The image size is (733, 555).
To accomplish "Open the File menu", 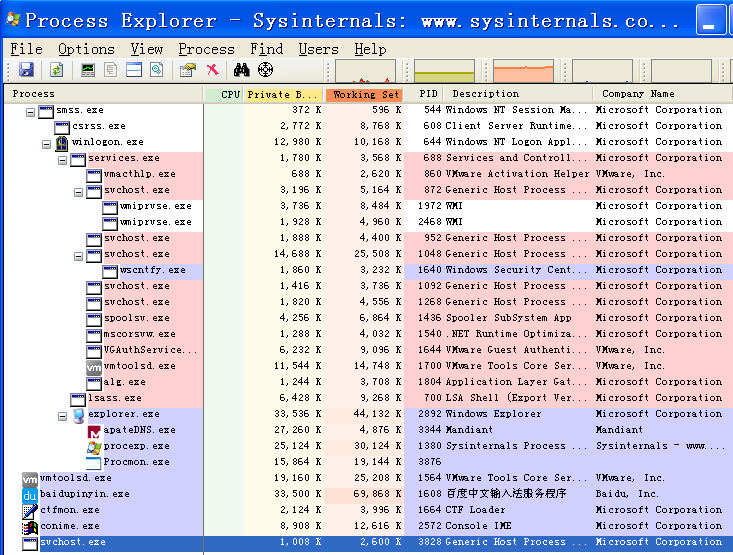I will pyautogui.click(x=27, y=49).
